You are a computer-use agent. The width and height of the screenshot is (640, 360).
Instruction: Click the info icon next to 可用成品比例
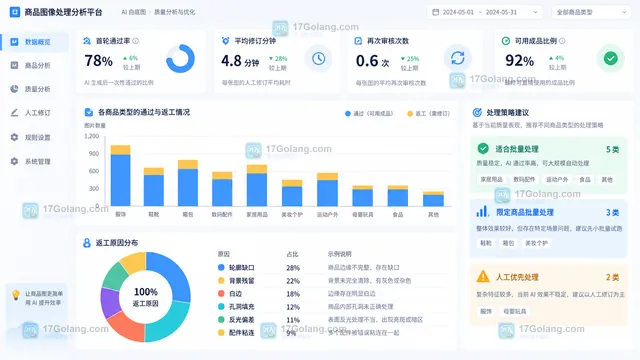tap(562, 41)
